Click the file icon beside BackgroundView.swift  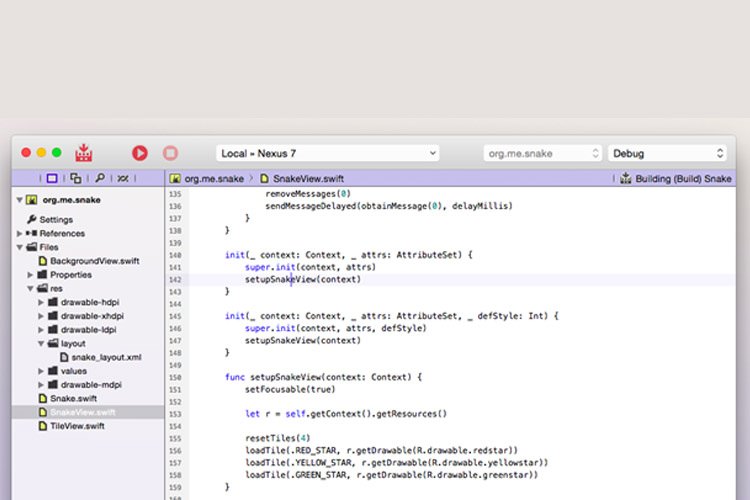43,261
